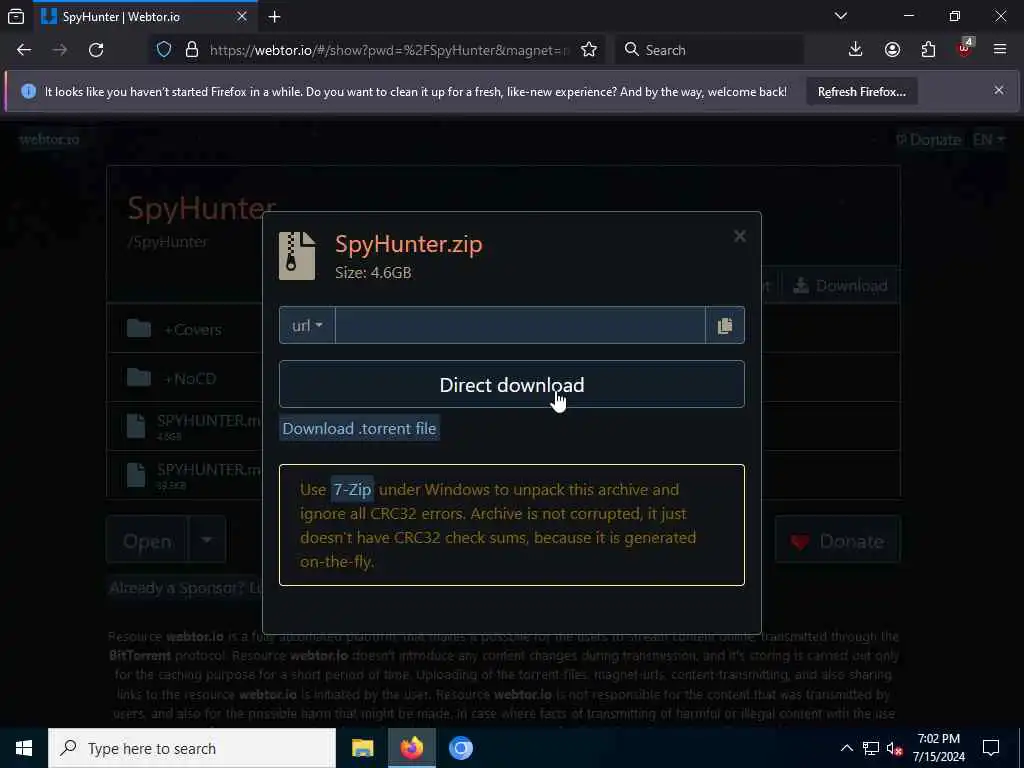The height and width of the screenshot is (768, 1024).
Task: Open the tracking protection shield icon
Action: tap(164, 50)
